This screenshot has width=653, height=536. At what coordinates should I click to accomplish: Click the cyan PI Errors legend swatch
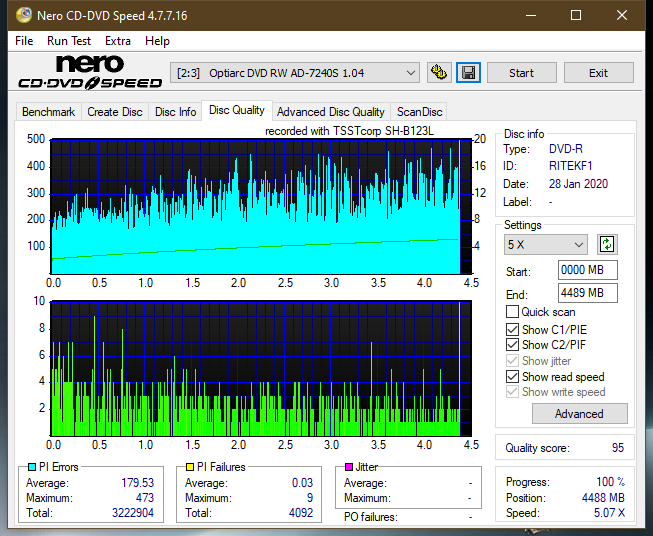[32, 467]
